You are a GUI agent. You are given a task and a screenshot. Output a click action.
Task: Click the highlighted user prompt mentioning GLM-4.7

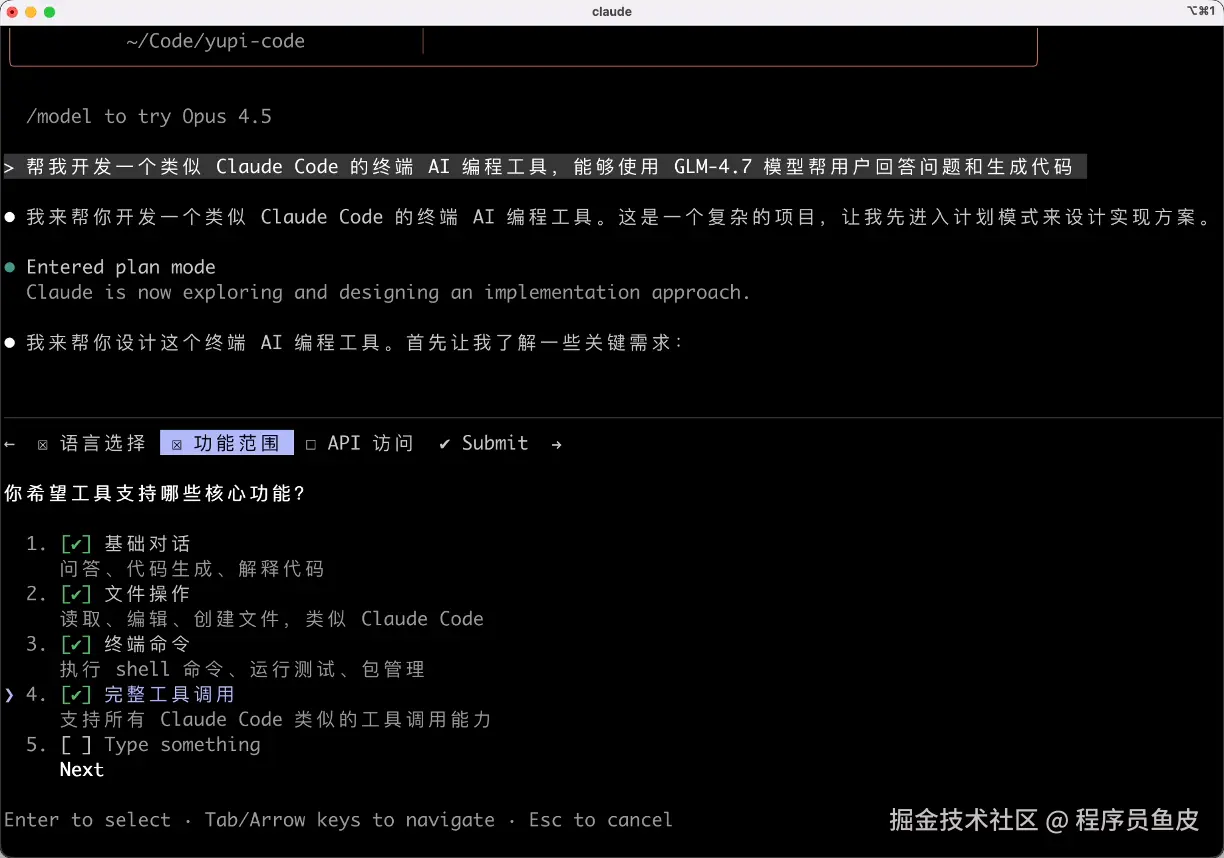[x=545, y=167]
